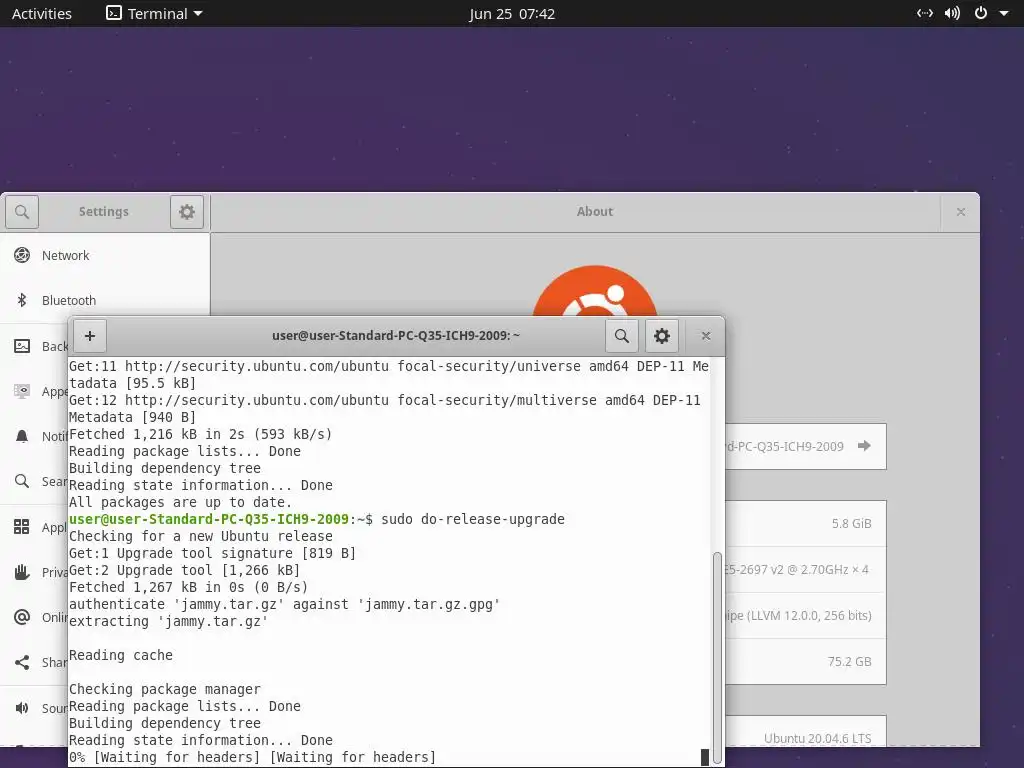Click the Privacy hand icon in sidebar
This screenshot has width=1024, height=768.
click(22, 572)
